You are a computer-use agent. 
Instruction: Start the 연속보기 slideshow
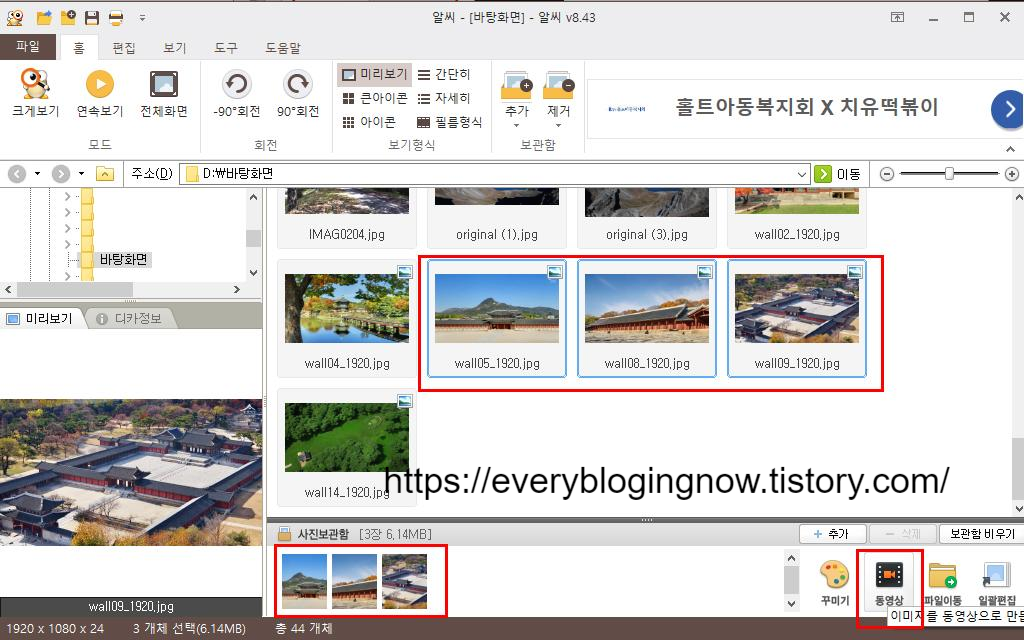[x=99, y=93]
